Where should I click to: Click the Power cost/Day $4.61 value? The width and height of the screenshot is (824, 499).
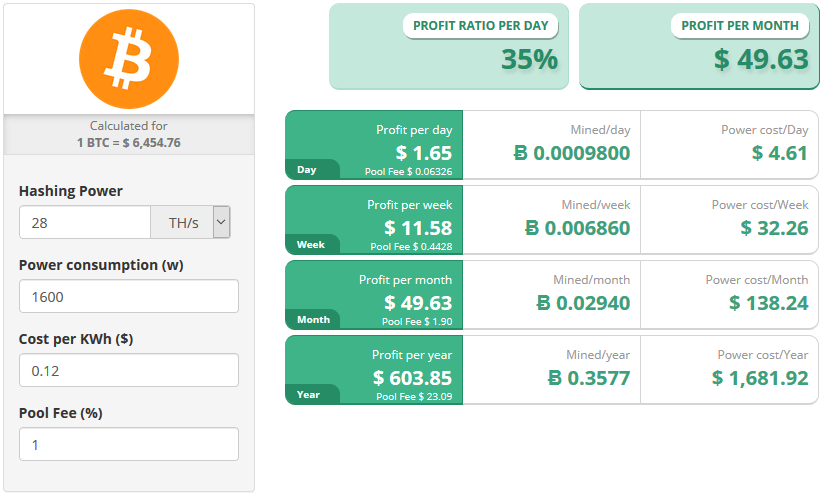click(x=779, y=153)
